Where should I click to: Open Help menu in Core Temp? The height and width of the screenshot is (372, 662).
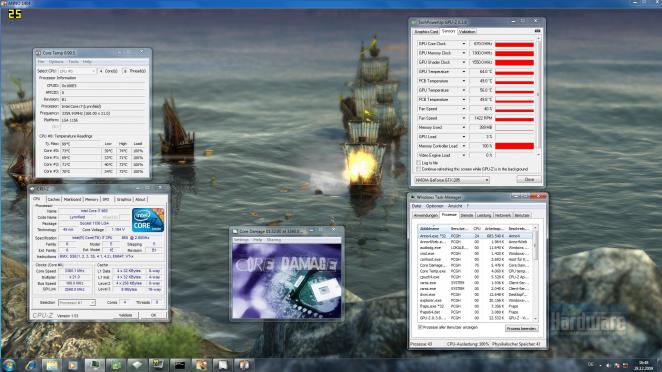(x=87, y=62)
